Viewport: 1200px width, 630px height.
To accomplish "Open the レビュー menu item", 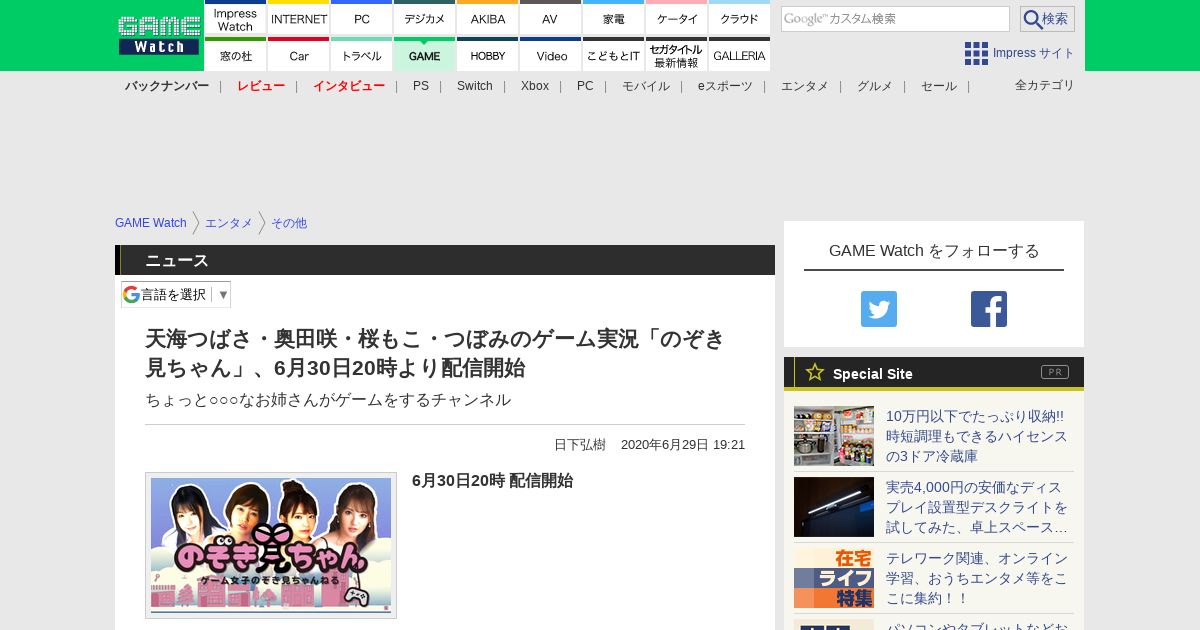I will pyautogui.click(x=261, y=86).
